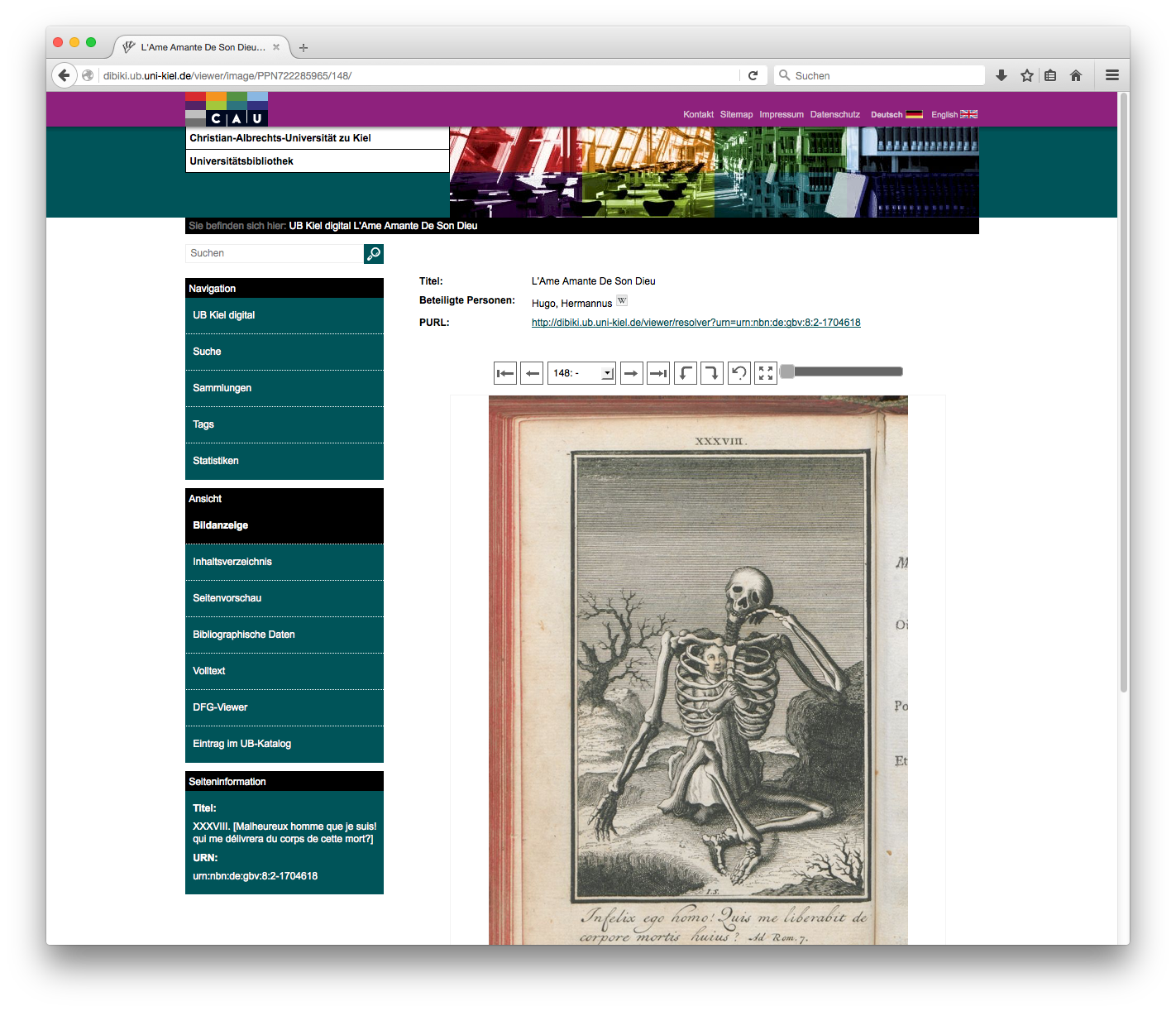The width and height of the screenshot is (1176, 1011).
Task: Open Bibliographische Daten view
Action: click(x=284, y=635)
